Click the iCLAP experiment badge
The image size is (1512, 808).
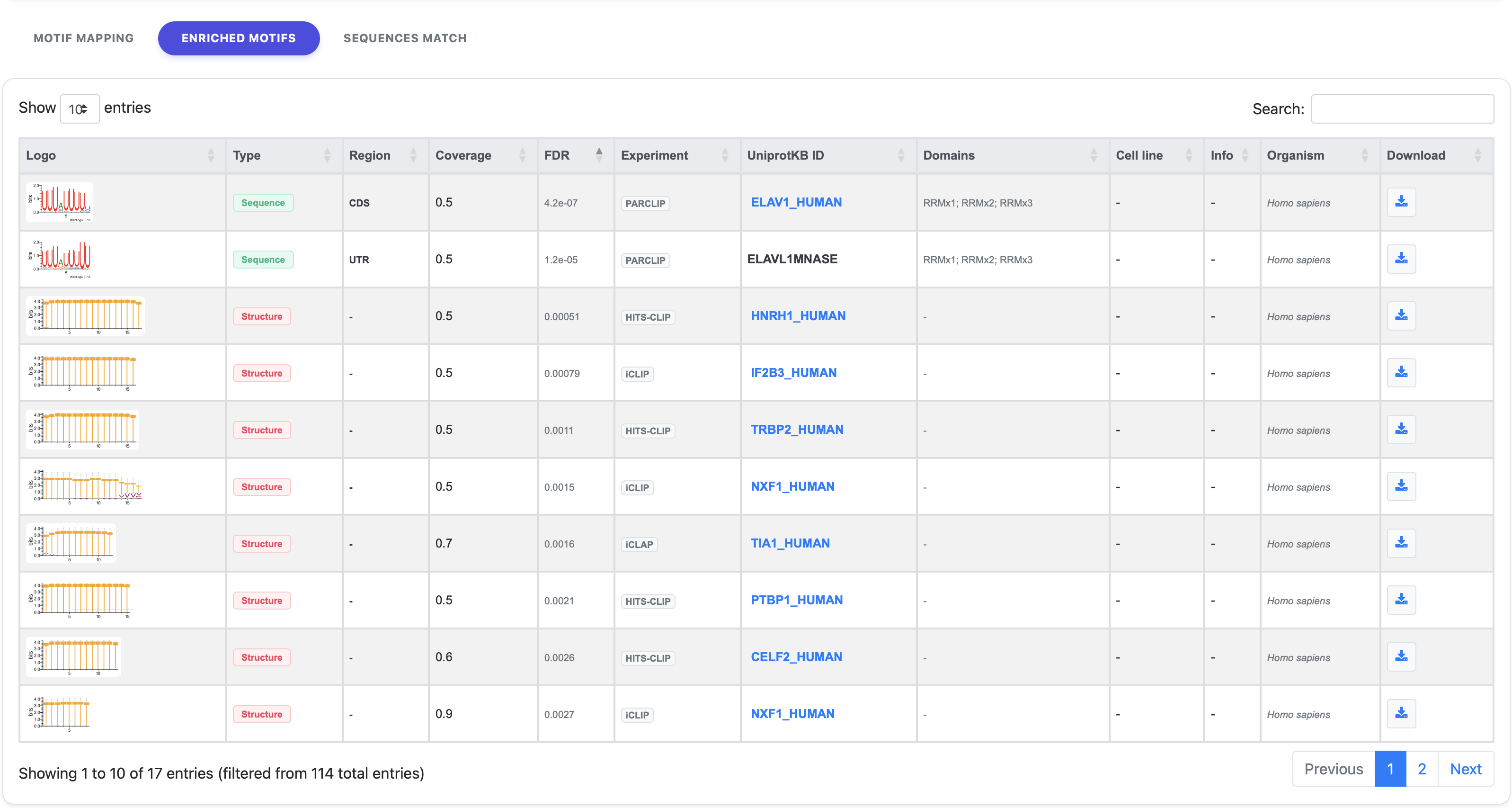(639, 544)
